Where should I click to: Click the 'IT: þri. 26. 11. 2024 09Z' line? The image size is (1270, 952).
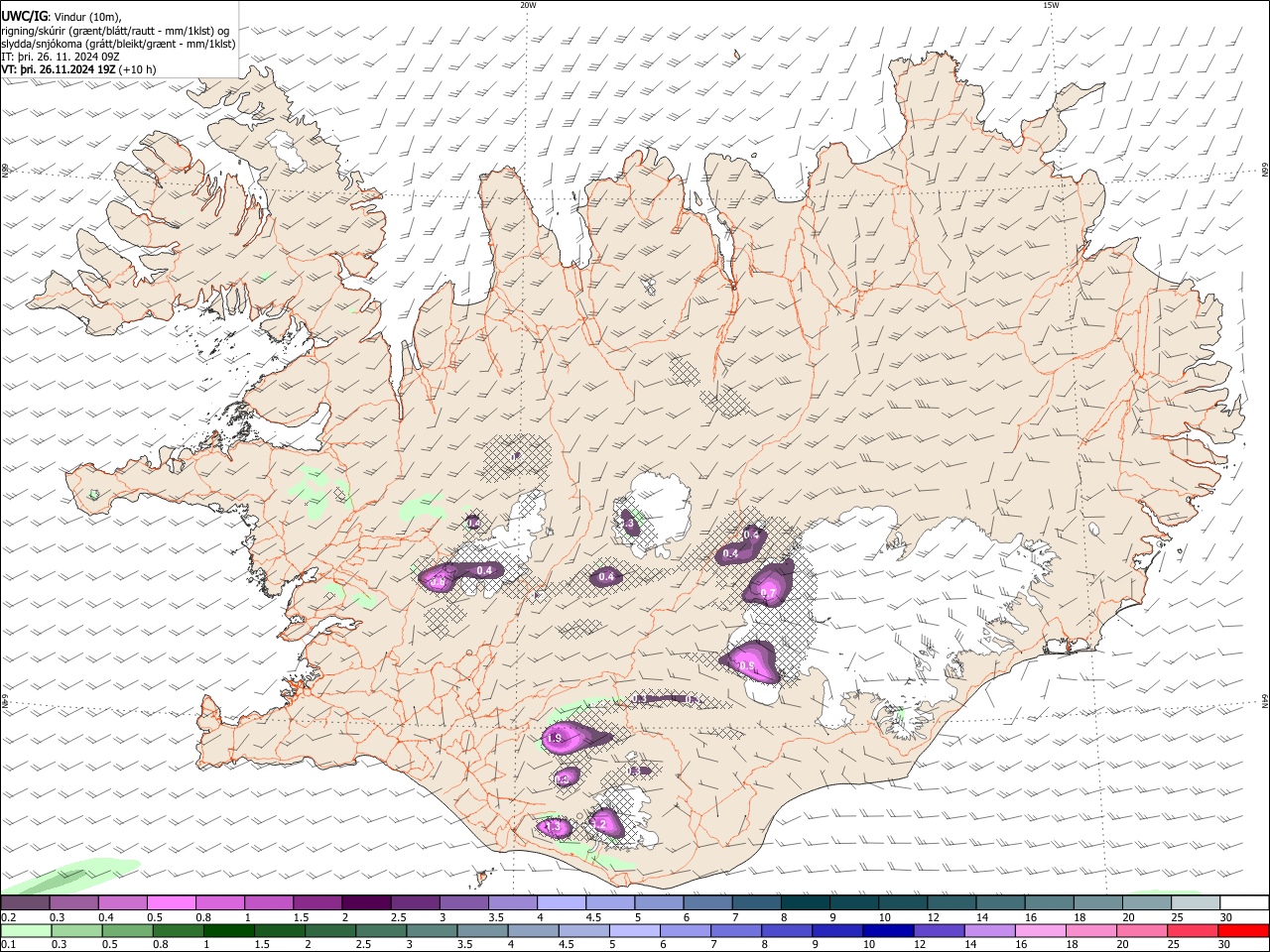(x=61, y=57)
